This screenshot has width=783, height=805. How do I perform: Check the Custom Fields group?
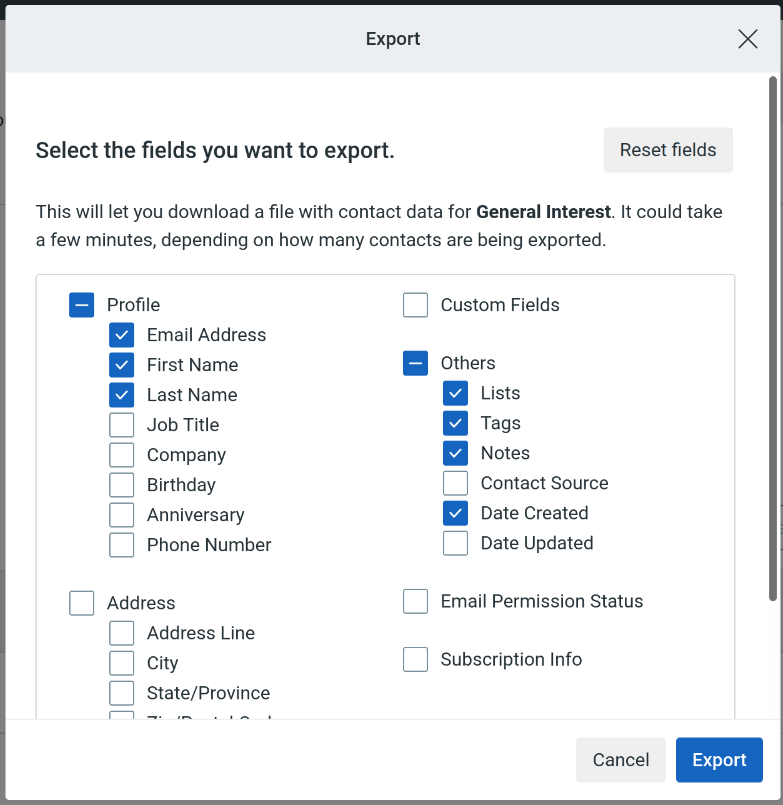click(x=415, y=304)
